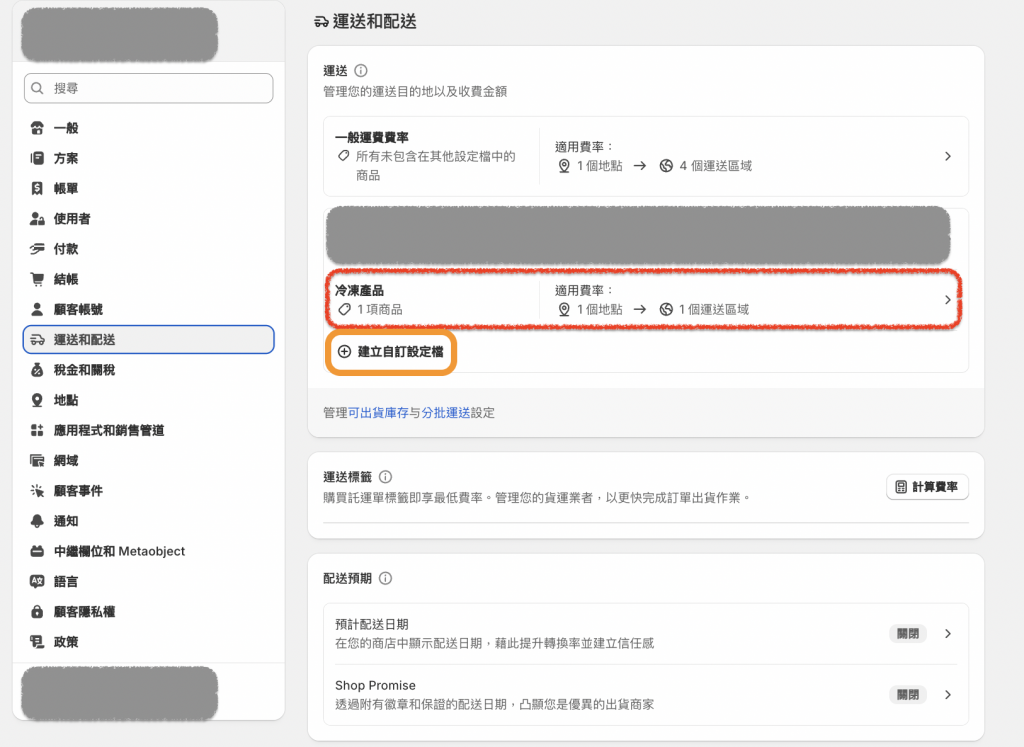Toggle the Shop Promise 關閉 status badge
The height and width of the screenshot is (747, 1024).
click(x=908, y=694)
